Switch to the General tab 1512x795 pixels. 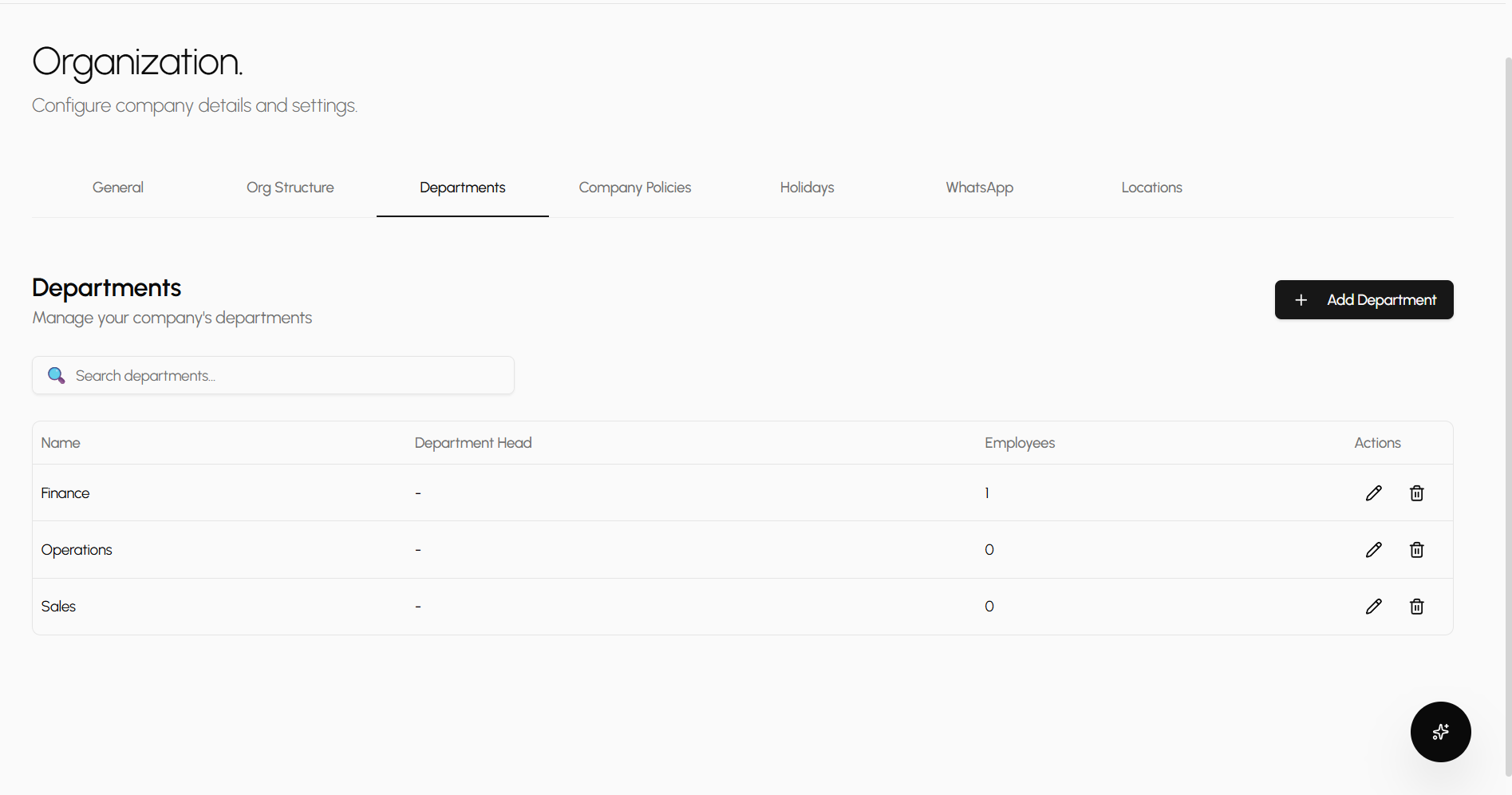(118, 188)
